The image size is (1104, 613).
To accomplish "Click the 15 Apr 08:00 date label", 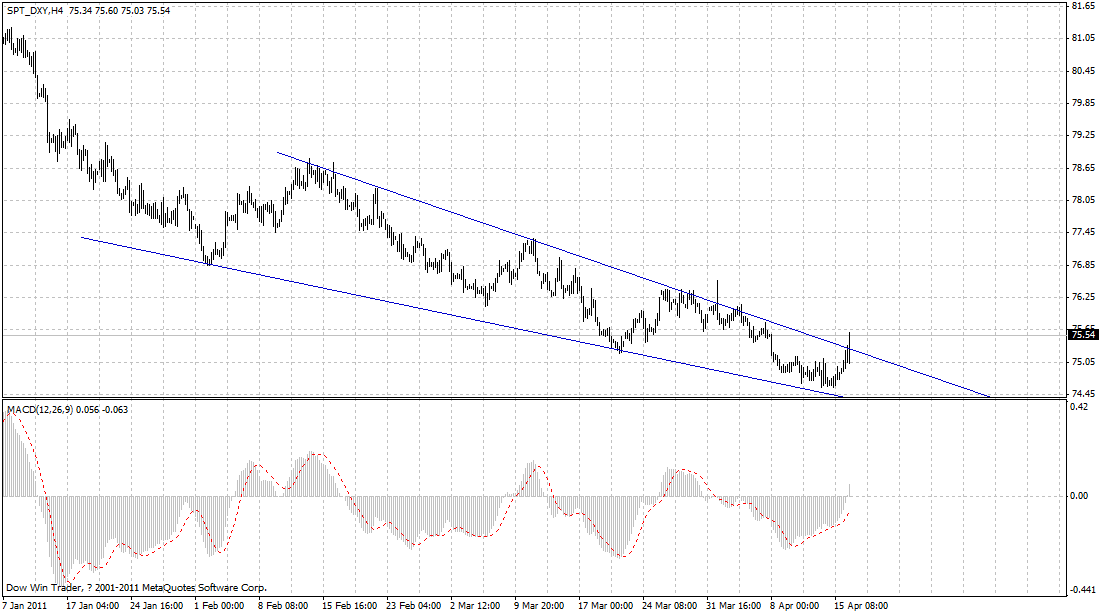I will click(x=860, y=604).
